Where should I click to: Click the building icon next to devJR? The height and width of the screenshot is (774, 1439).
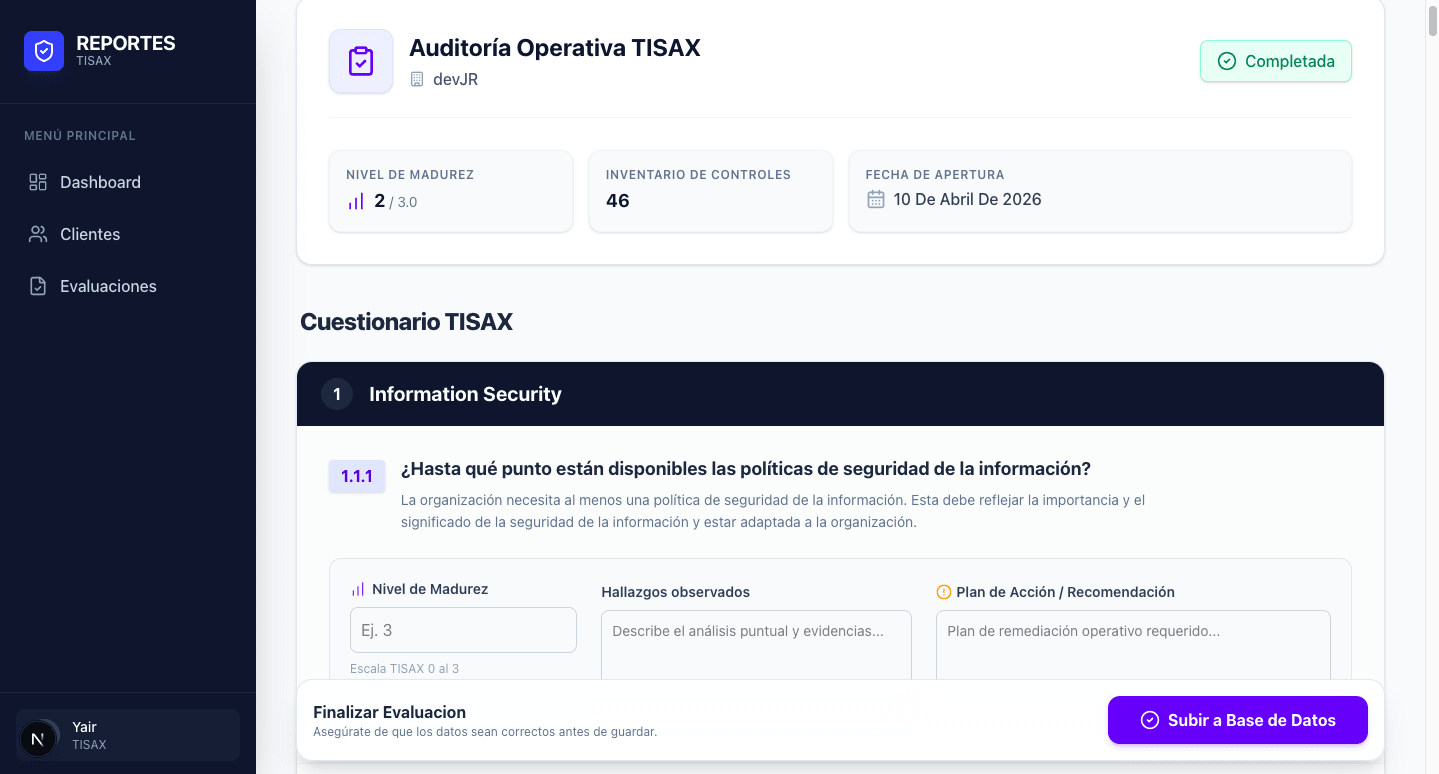click(417, 79)
